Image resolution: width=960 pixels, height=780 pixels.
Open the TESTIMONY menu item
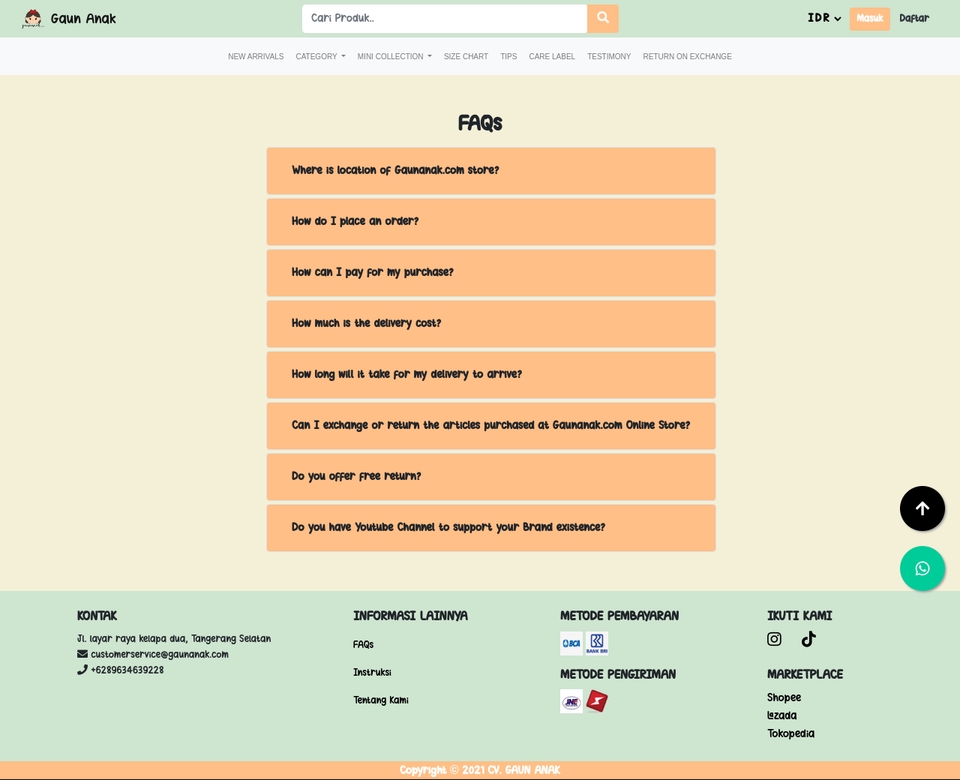click(x=609, y=56)
